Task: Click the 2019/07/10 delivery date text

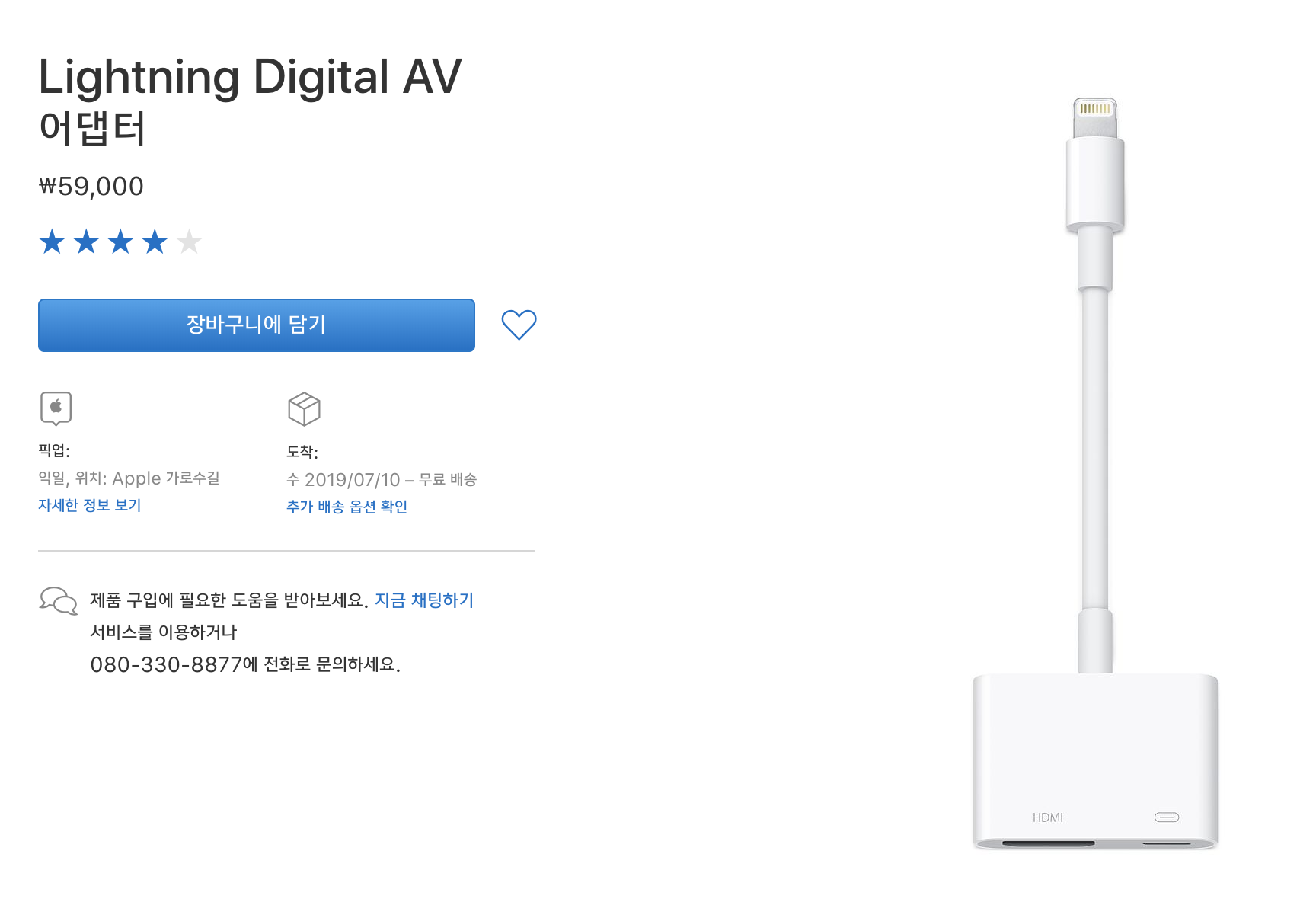Action: [352, 480]
